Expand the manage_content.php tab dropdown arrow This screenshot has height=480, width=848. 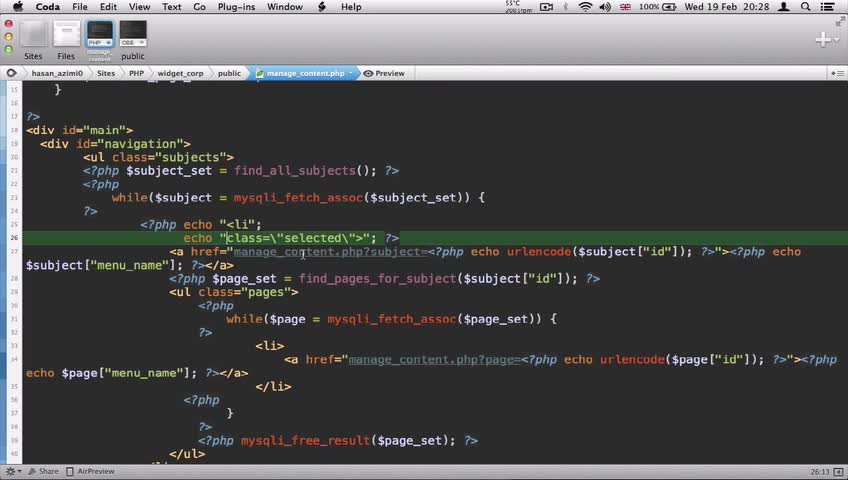click(x=350, y=73)
